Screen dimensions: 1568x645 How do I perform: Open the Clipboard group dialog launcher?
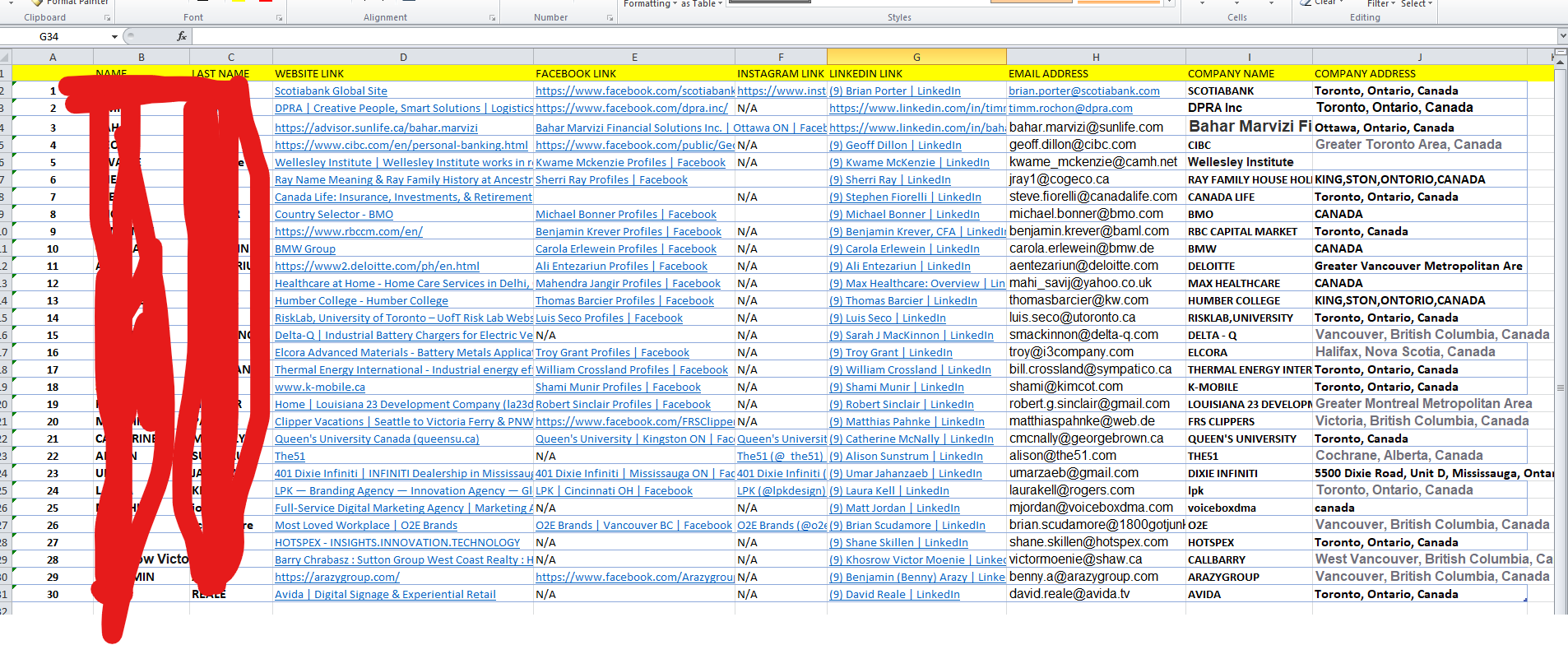[108, 17]
